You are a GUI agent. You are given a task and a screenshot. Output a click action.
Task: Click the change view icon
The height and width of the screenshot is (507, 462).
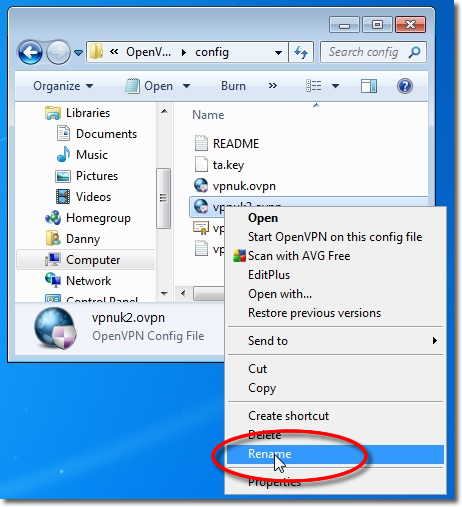[x=313, y=86]
